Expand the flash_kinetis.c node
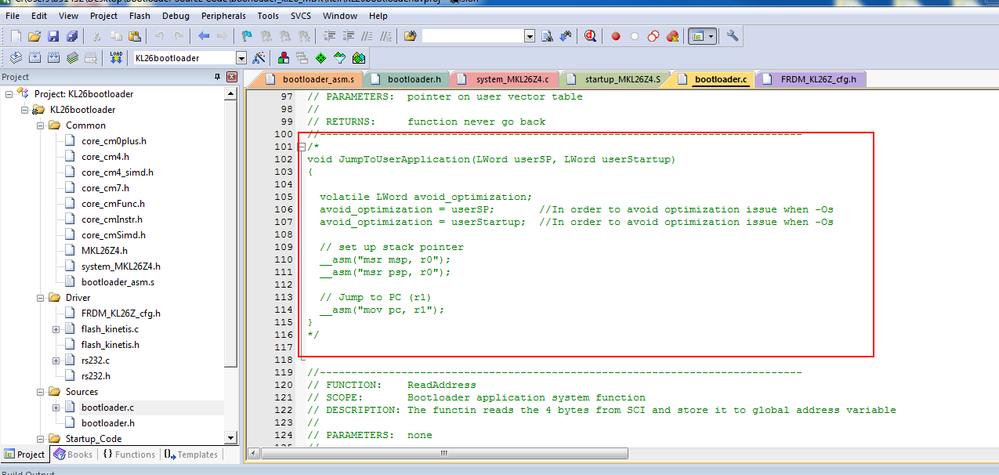 tap(56, 329)
